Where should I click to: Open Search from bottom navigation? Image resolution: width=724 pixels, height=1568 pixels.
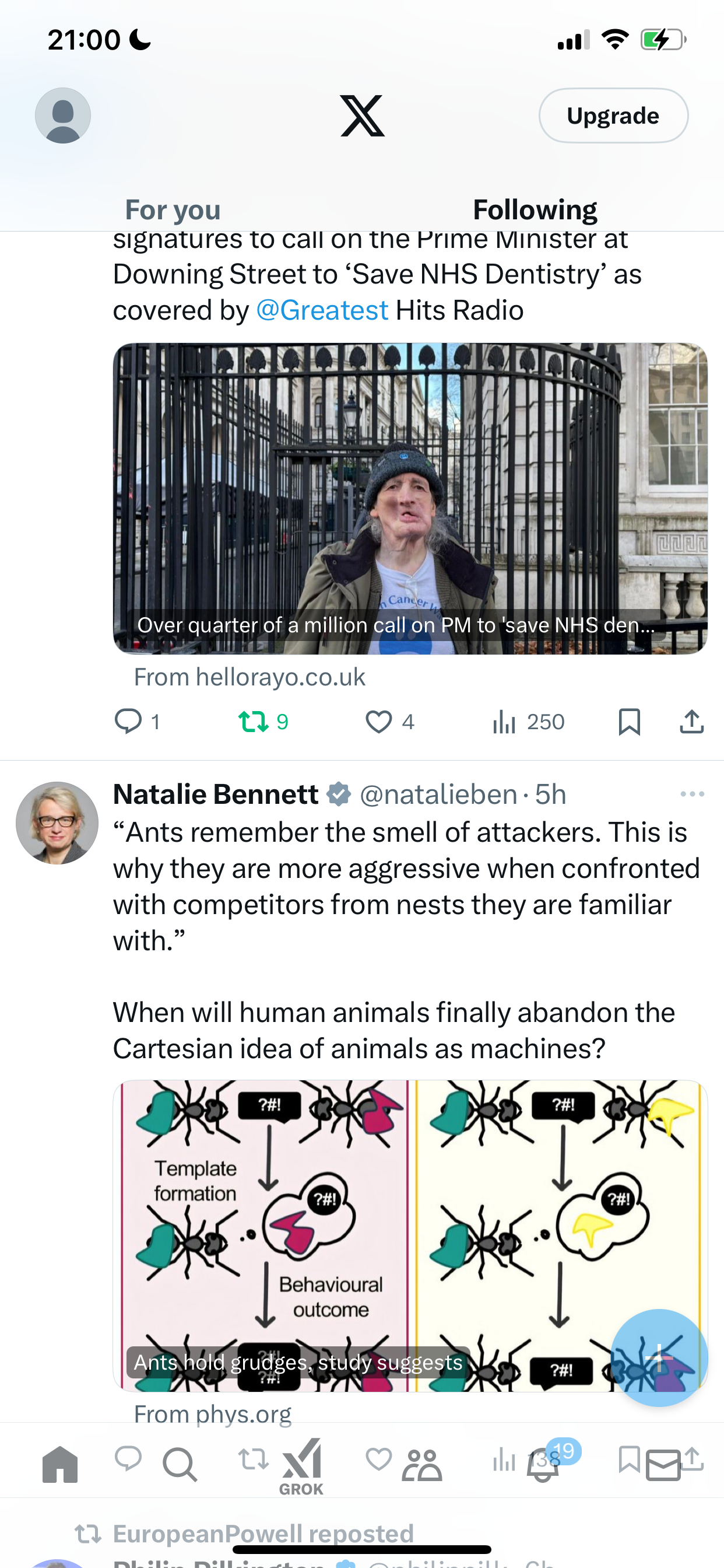coord(180,1464)
